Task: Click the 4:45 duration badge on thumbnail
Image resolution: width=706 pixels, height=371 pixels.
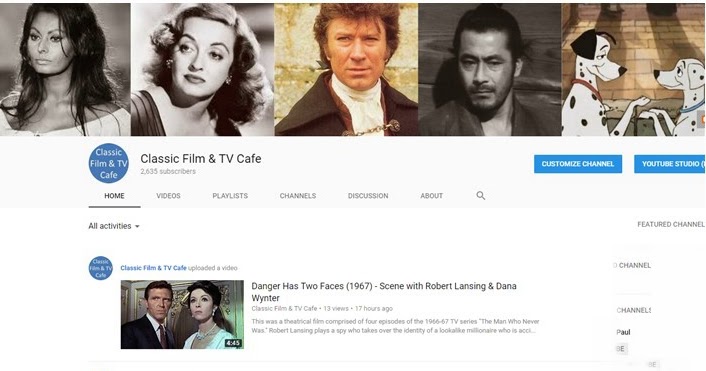Action: (233, 343)
